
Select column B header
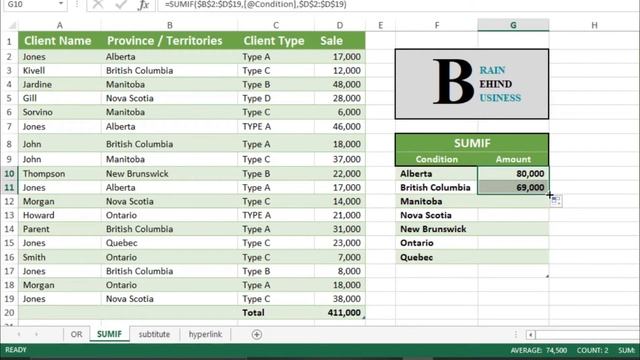click(x=169, y=25)
